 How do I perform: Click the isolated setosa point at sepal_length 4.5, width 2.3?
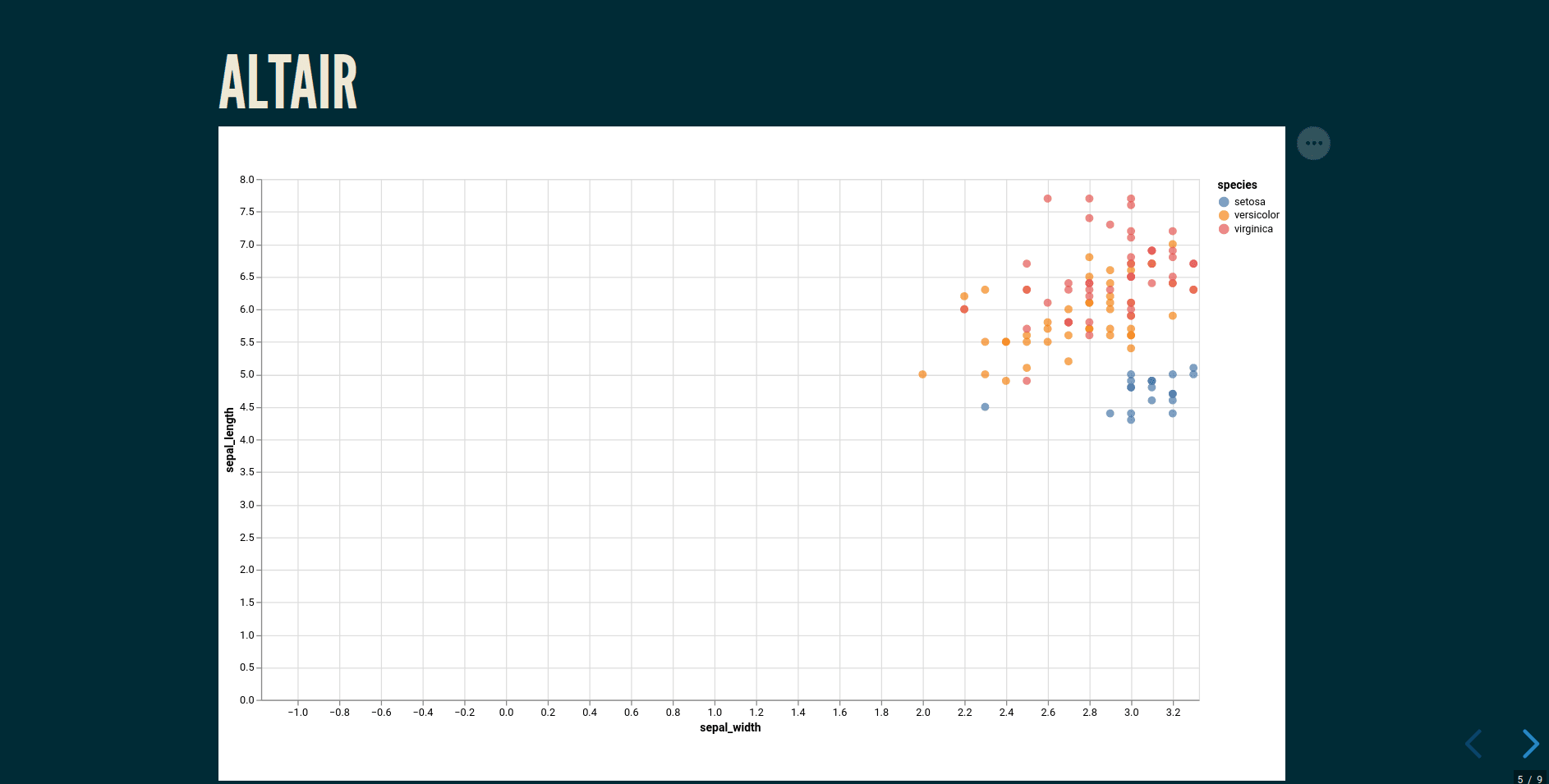coord(985,407)
